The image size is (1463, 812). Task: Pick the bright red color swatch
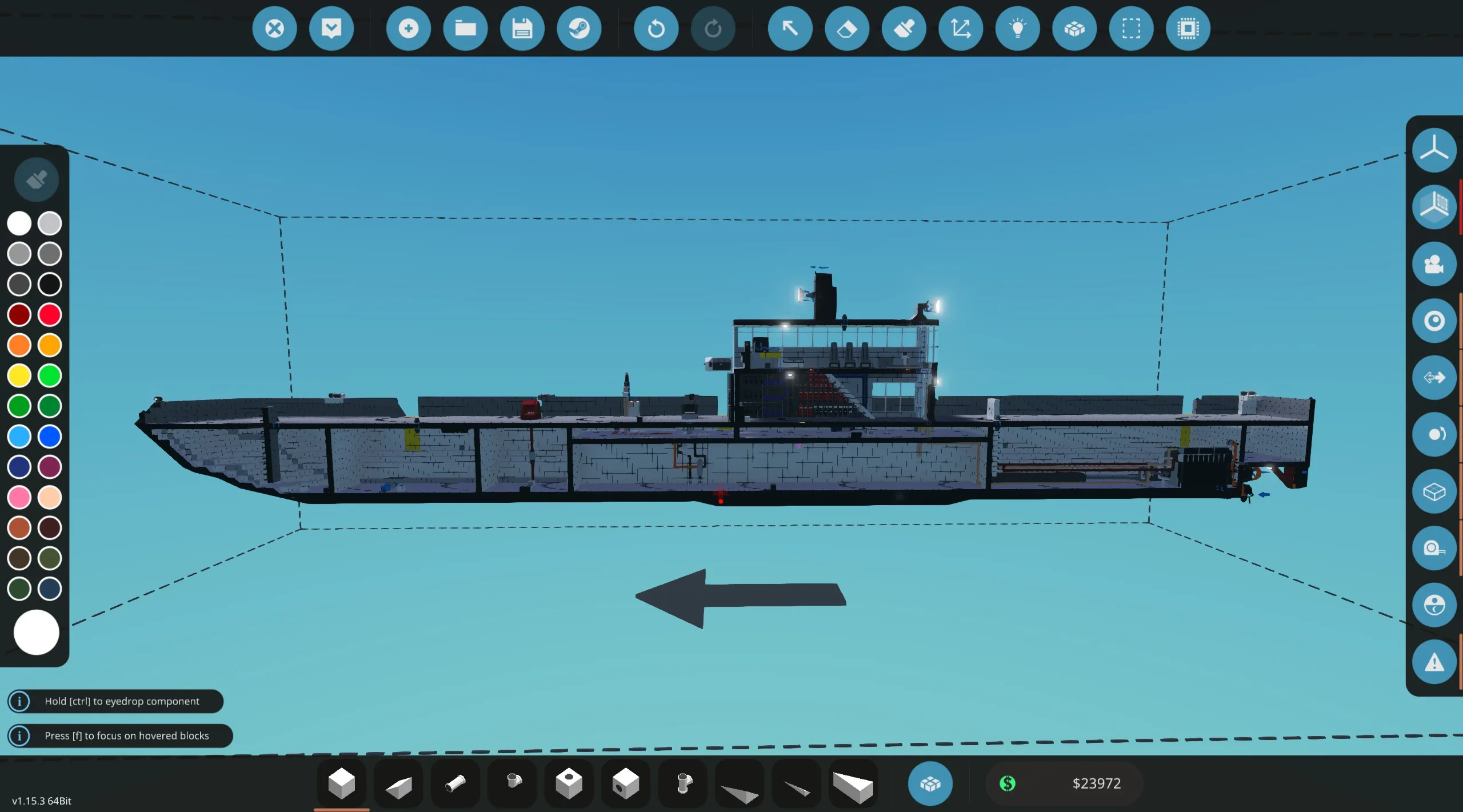click(x=50, y=315)
